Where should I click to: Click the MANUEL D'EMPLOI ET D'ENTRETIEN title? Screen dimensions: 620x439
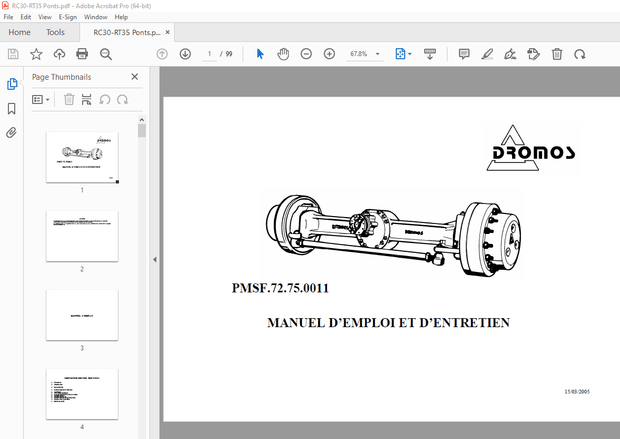tap(388, 322)
